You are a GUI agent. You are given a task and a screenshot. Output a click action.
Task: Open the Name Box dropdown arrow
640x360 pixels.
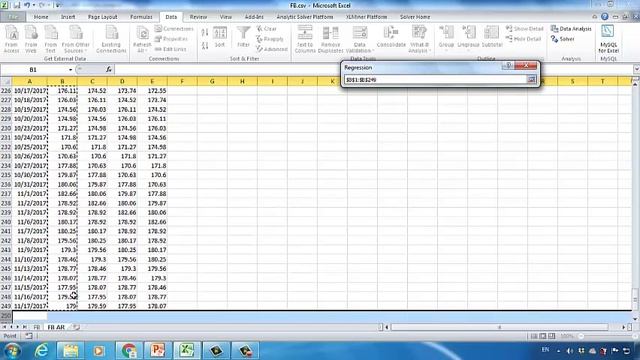(x=71, y=70)
